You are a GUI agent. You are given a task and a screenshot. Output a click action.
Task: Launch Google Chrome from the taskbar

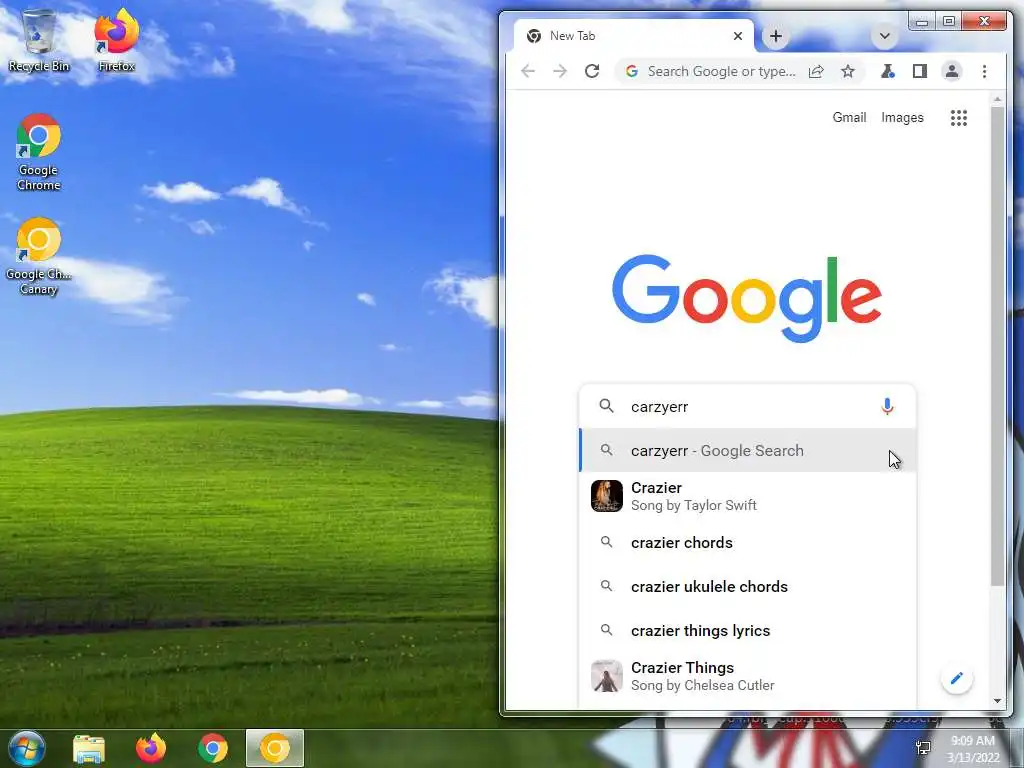[213, 748]
